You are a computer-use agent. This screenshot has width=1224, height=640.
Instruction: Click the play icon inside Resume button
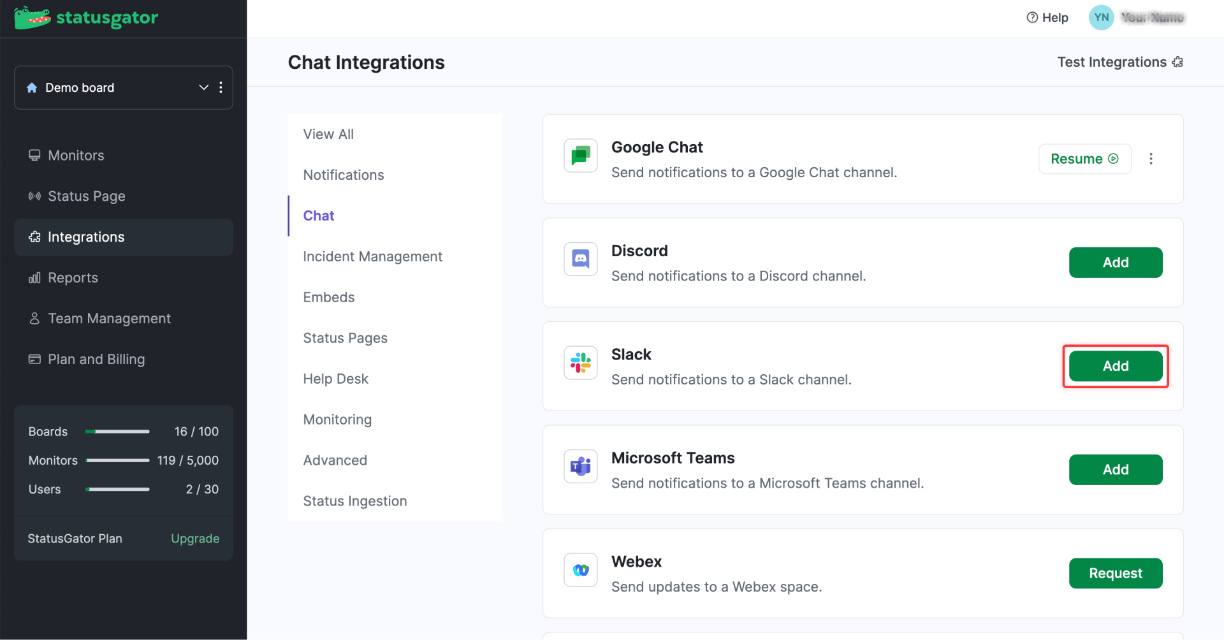click(x=1113, y=159)
